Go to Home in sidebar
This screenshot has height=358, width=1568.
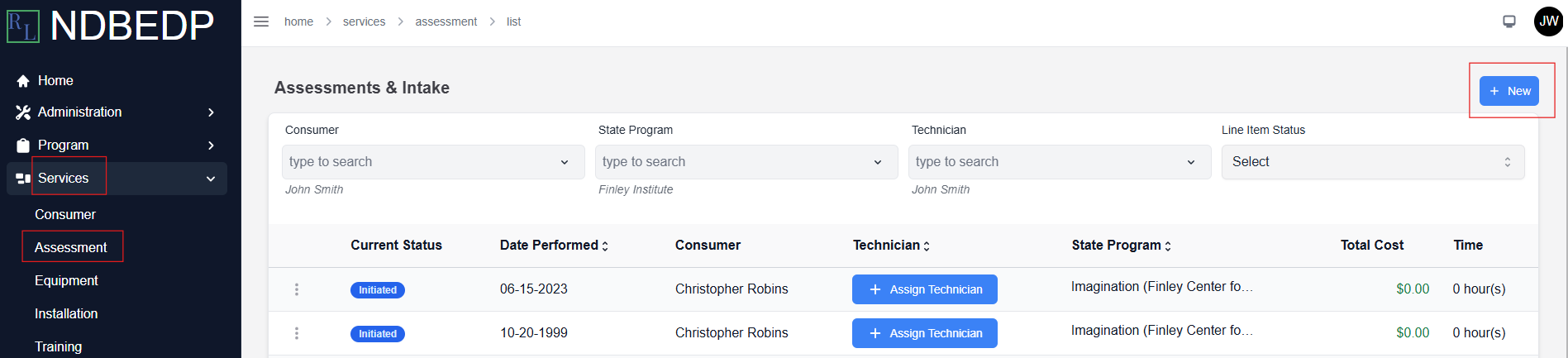(55, 81)
